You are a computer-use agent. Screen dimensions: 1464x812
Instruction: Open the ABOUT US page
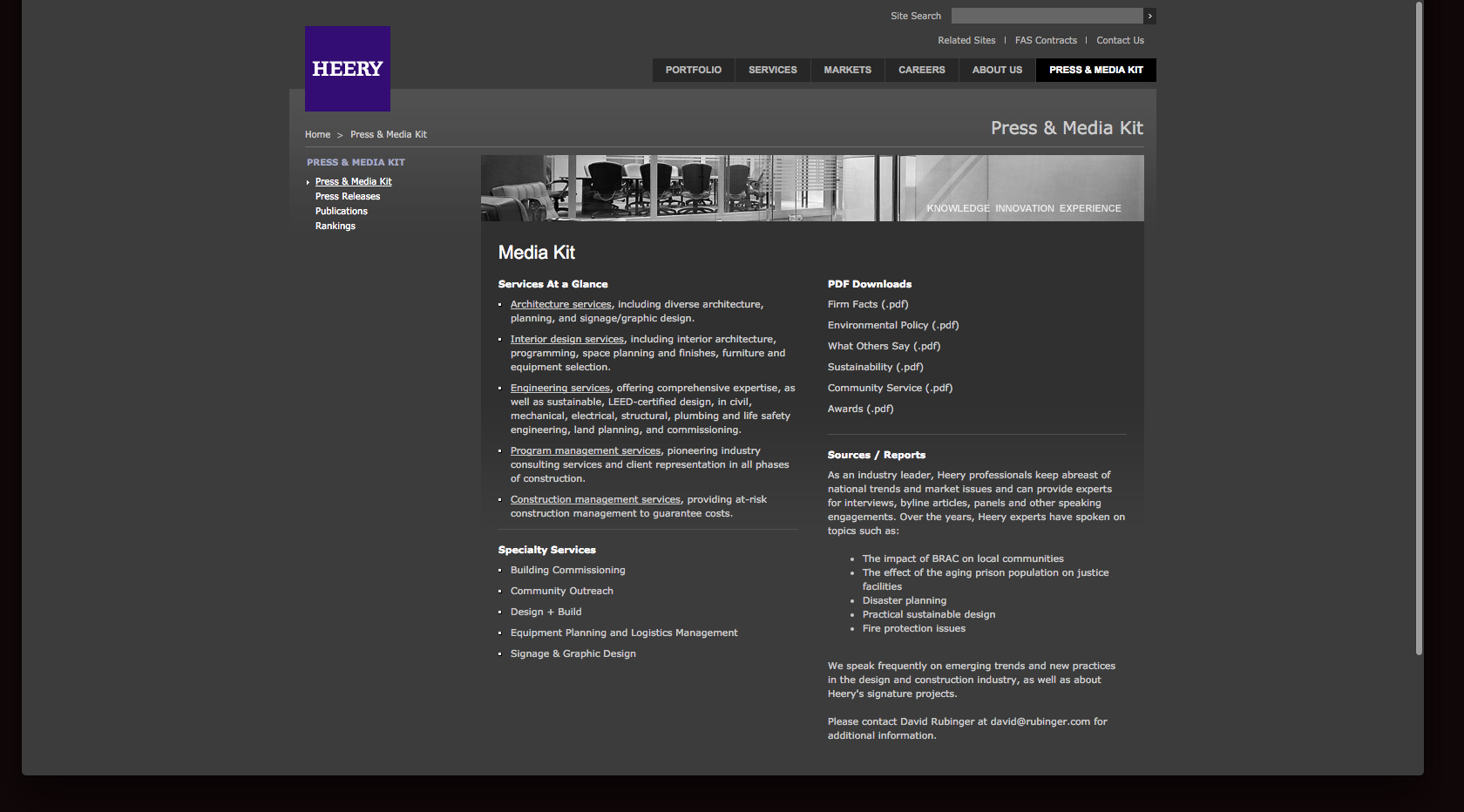point(996,70)
